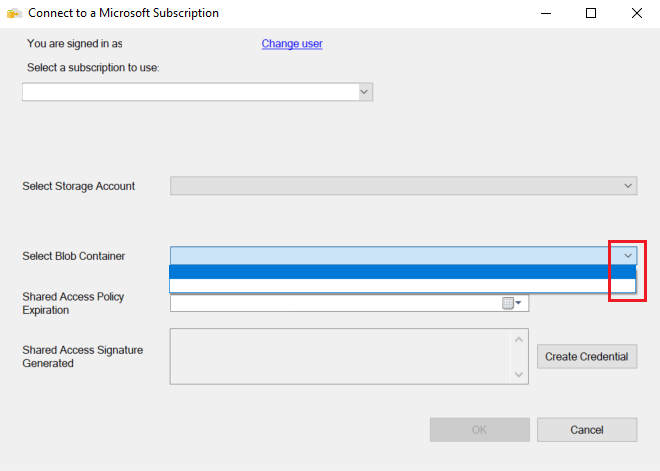Maximize the Connect to Microsoft Subscription dialog
The width and height of the screenshot is (660, 471).
coord(591,14)
